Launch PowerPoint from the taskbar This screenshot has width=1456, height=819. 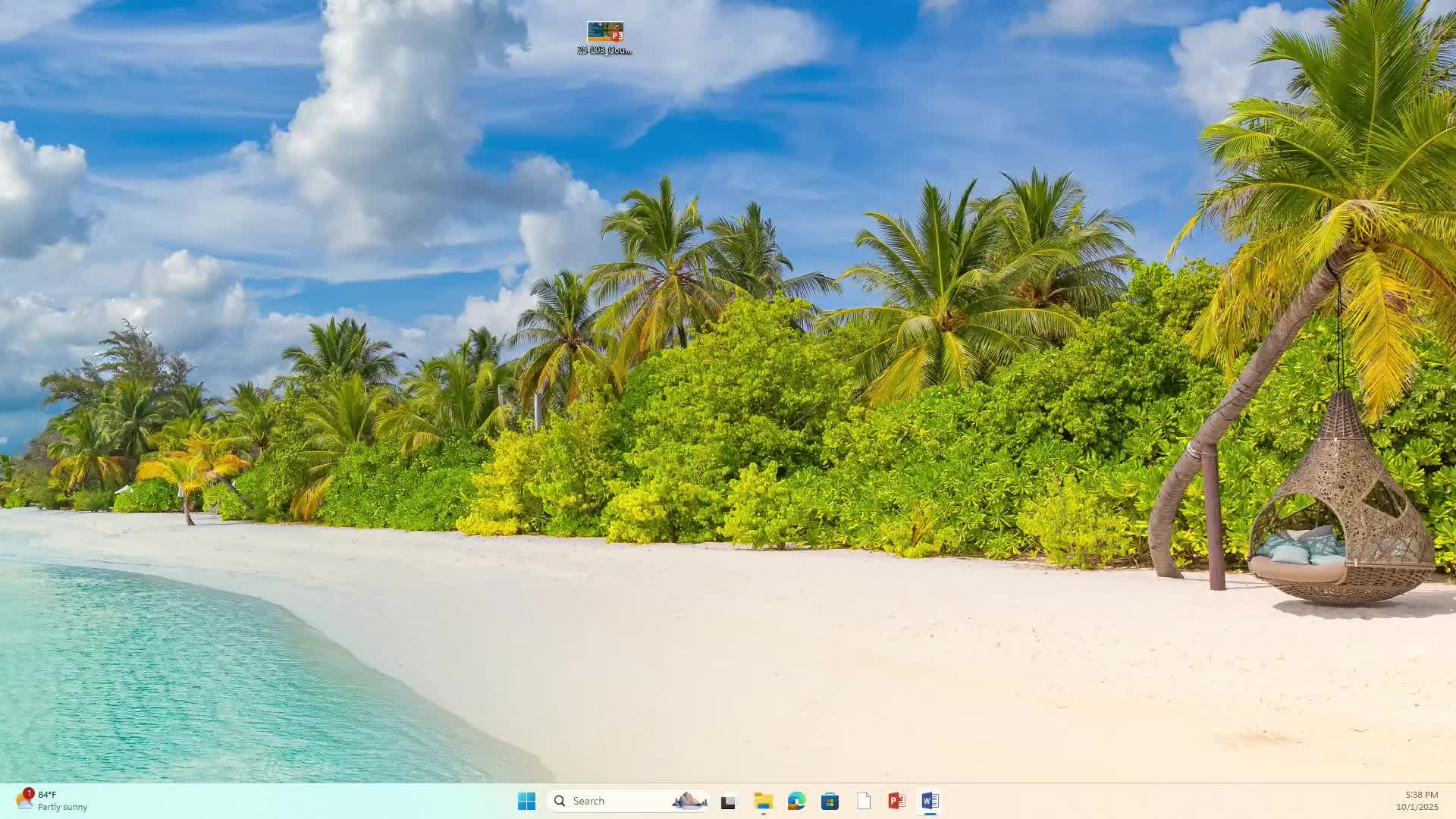pos(896,801)
